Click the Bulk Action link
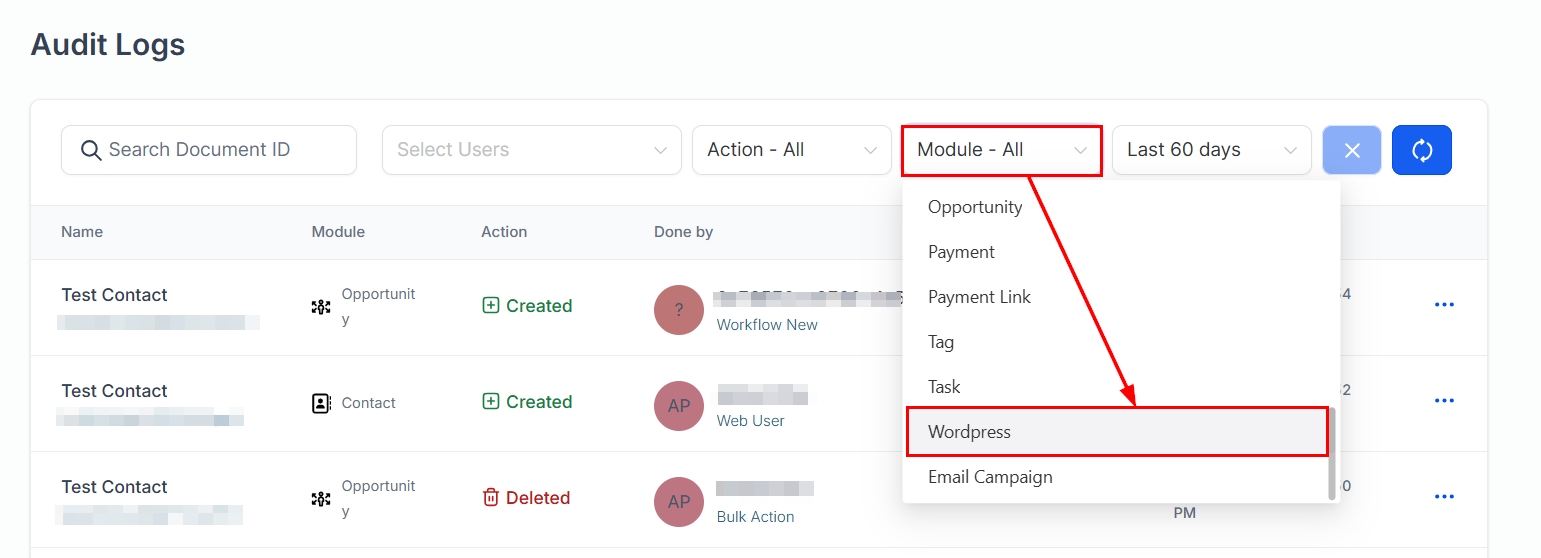The height and width of the screenshot is (558, 1541). [755, 517]
